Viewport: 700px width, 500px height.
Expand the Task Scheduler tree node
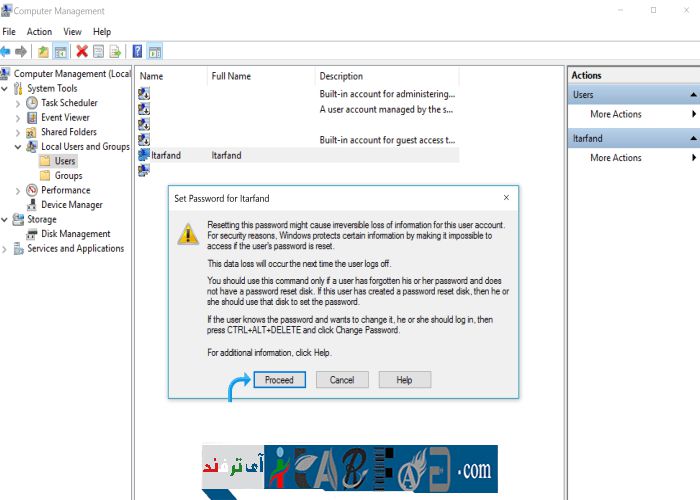[x=18, y=103]
